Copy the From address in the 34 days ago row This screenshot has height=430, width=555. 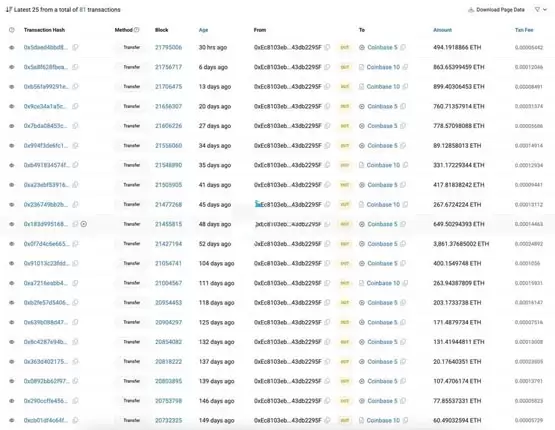[x=327, y=145]
